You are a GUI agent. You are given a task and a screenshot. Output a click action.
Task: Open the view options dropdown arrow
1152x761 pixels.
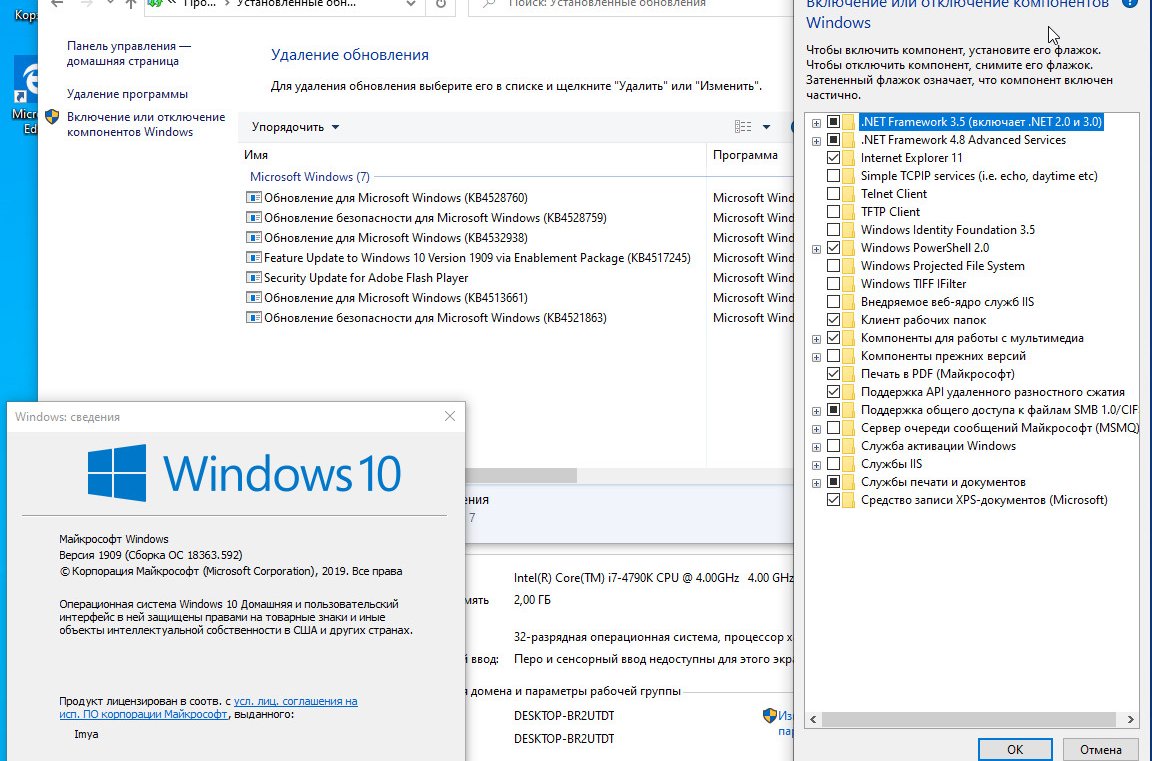pyautogui.click(x=766, y=127)
